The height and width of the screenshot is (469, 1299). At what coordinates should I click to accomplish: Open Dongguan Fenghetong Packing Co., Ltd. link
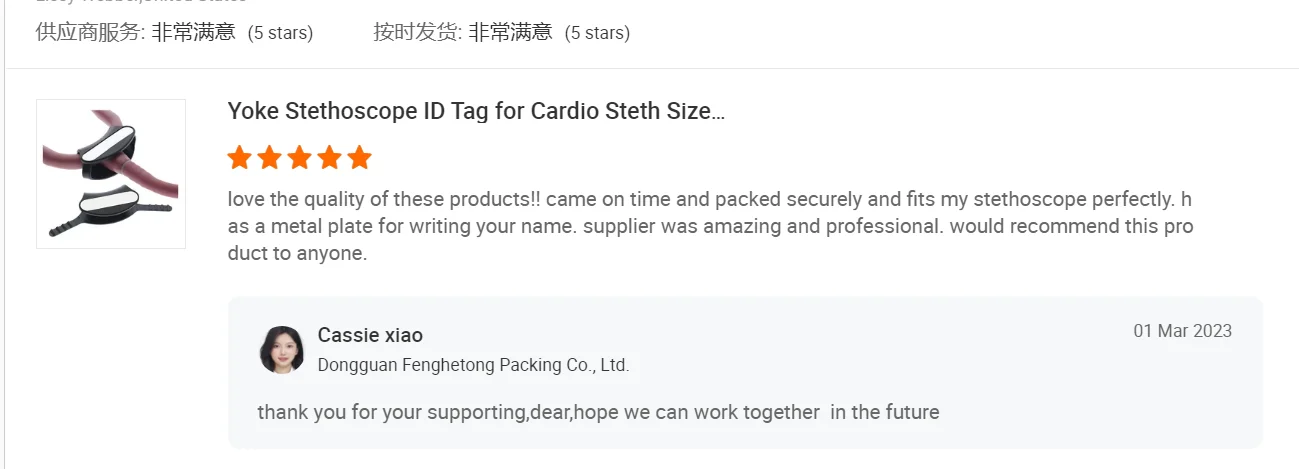[473, 365]
